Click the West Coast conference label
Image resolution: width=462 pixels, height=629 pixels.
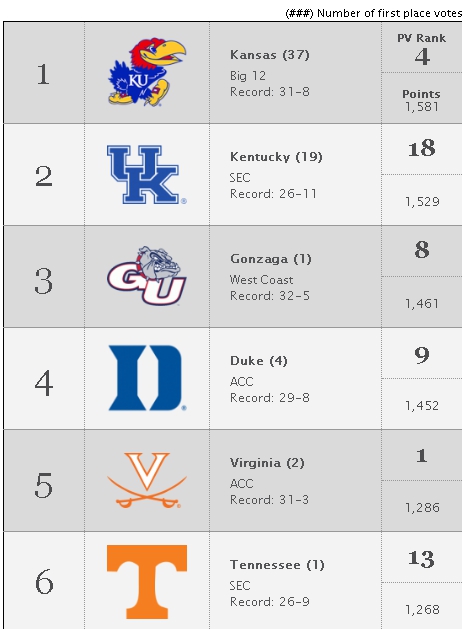coord(261,280)
